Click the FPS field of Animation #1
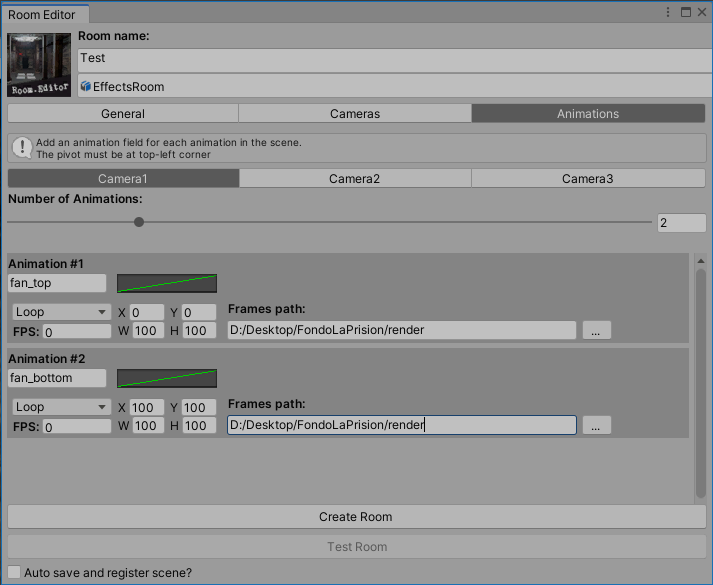This screenshot has width=713, height=585. (77, 331)
